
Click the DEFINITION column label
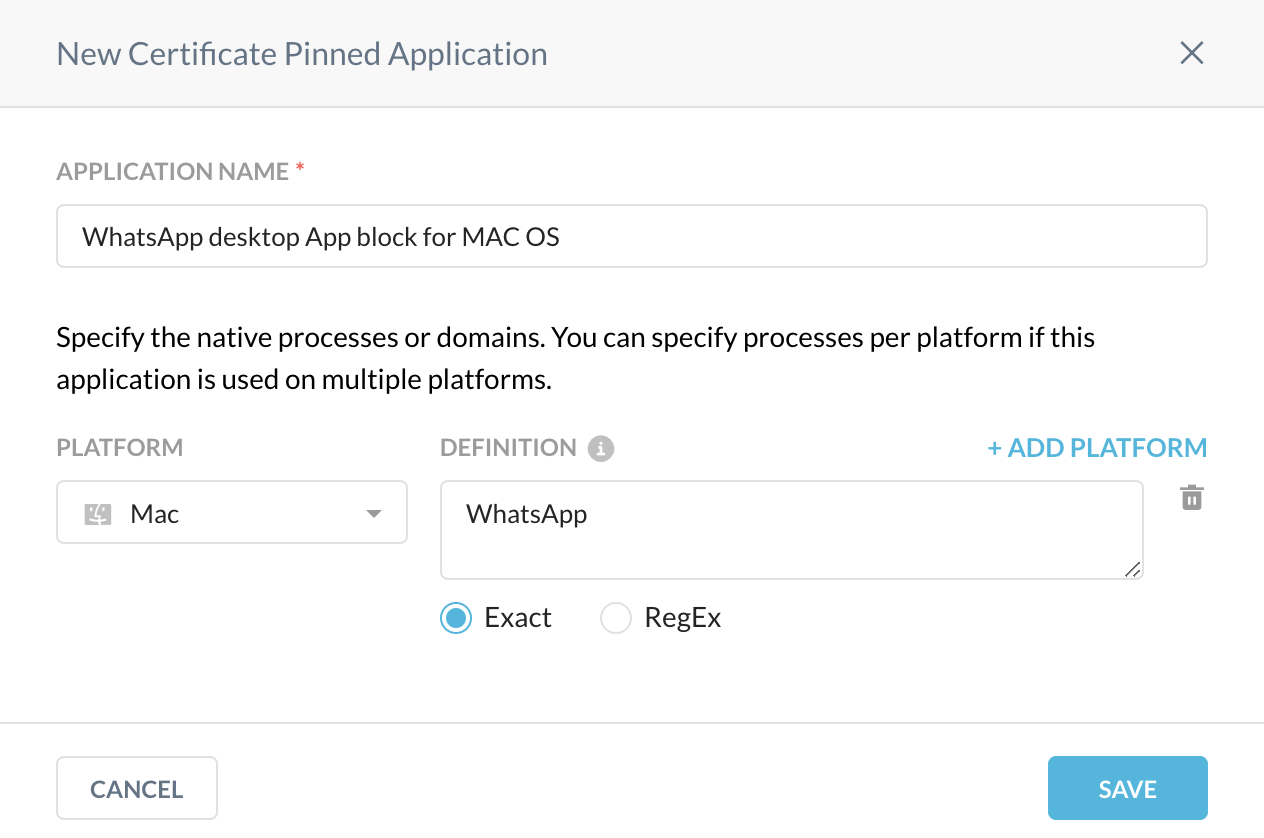[x=508, y=448]
